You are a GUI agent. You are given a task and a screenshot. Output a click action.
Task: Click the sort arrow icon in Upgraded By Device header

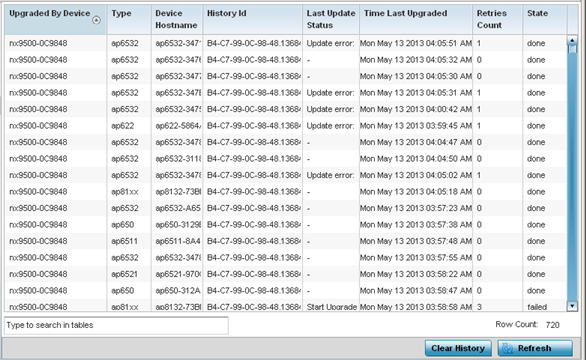[x=96, y=20]
